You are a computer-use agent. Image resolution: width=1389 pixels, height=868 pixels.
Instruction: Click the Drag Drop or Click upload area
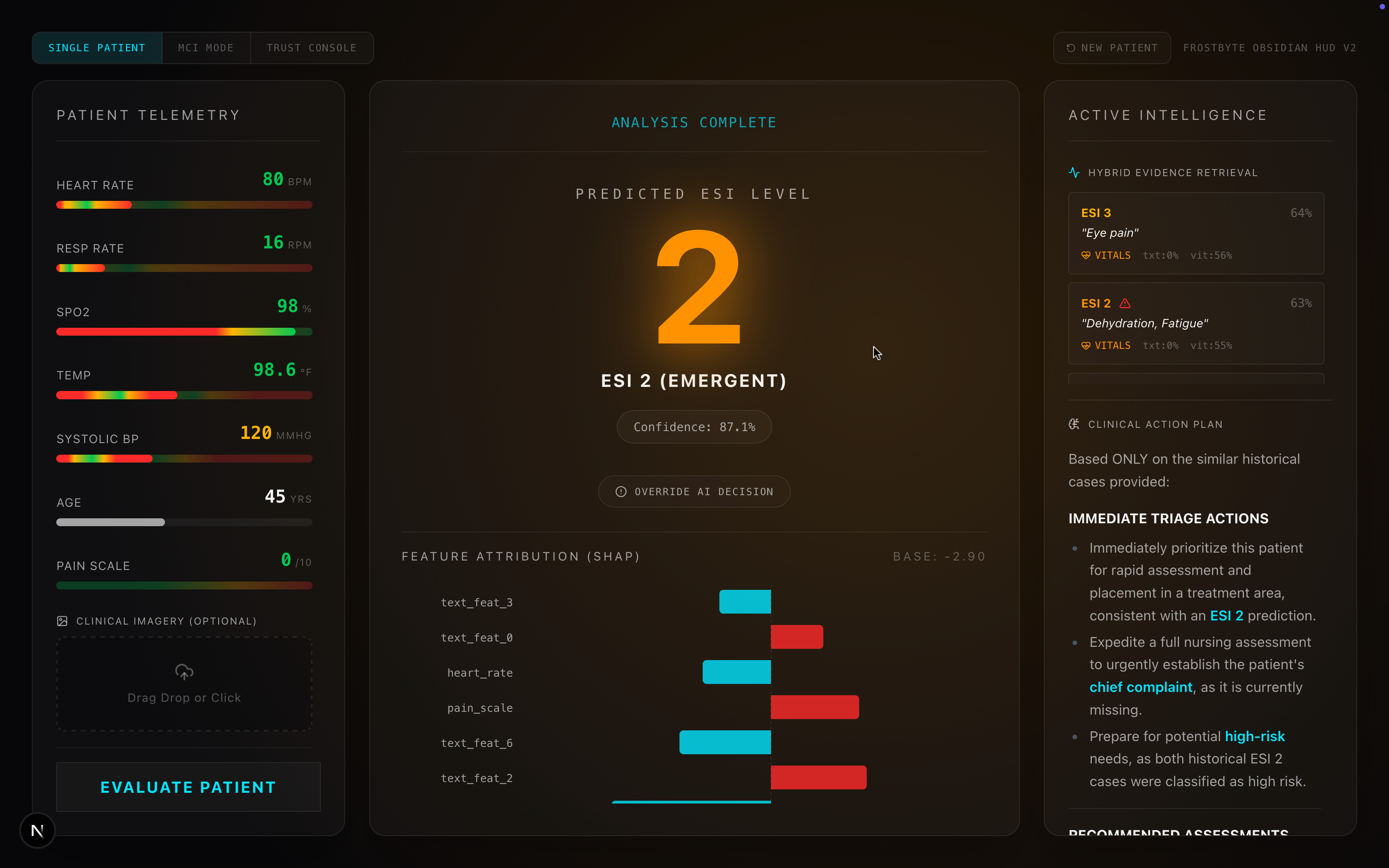click(184, 684)
